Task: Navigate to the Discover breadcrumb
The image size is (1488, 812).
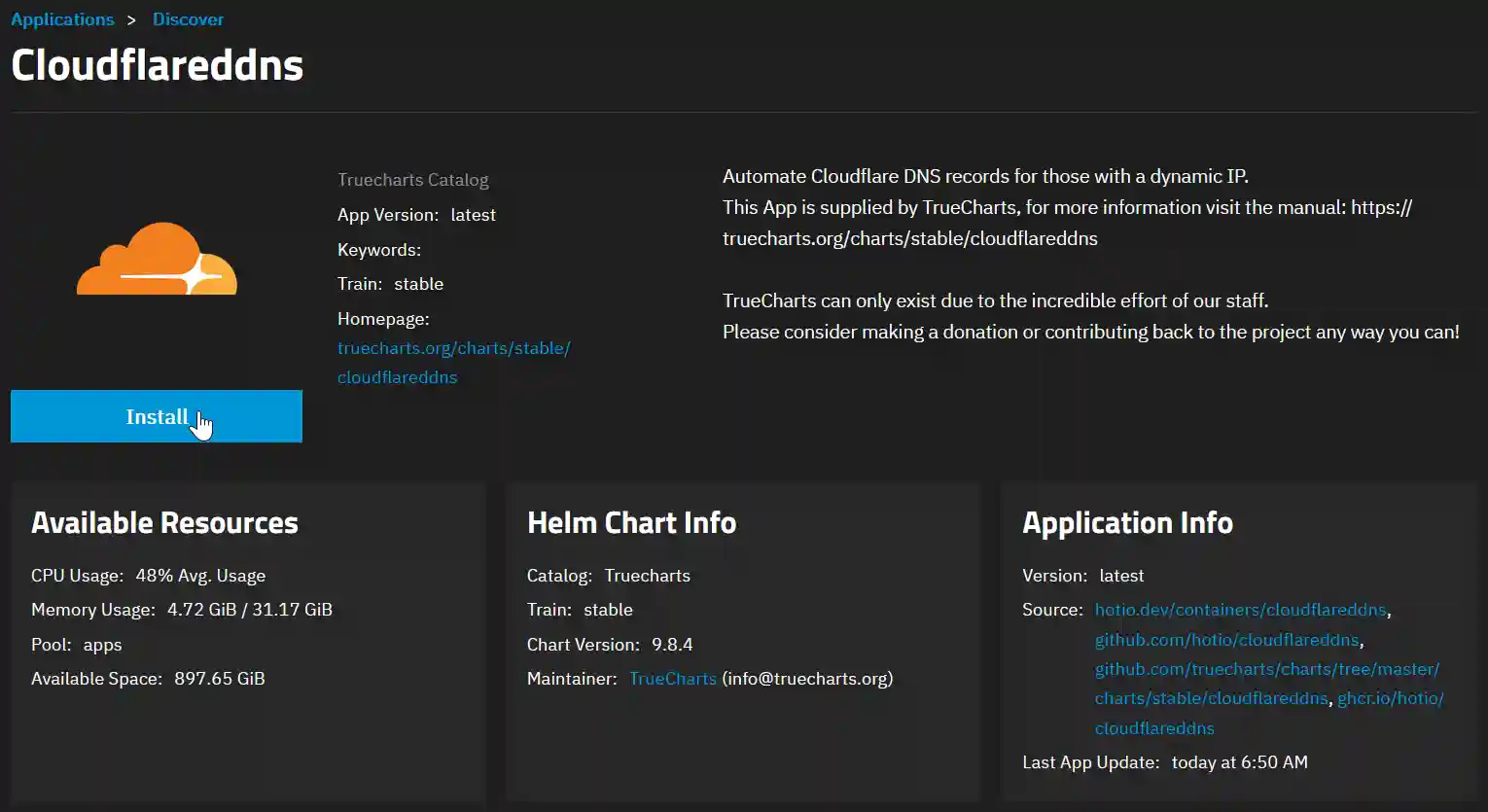Action: [x=188, y=18]
